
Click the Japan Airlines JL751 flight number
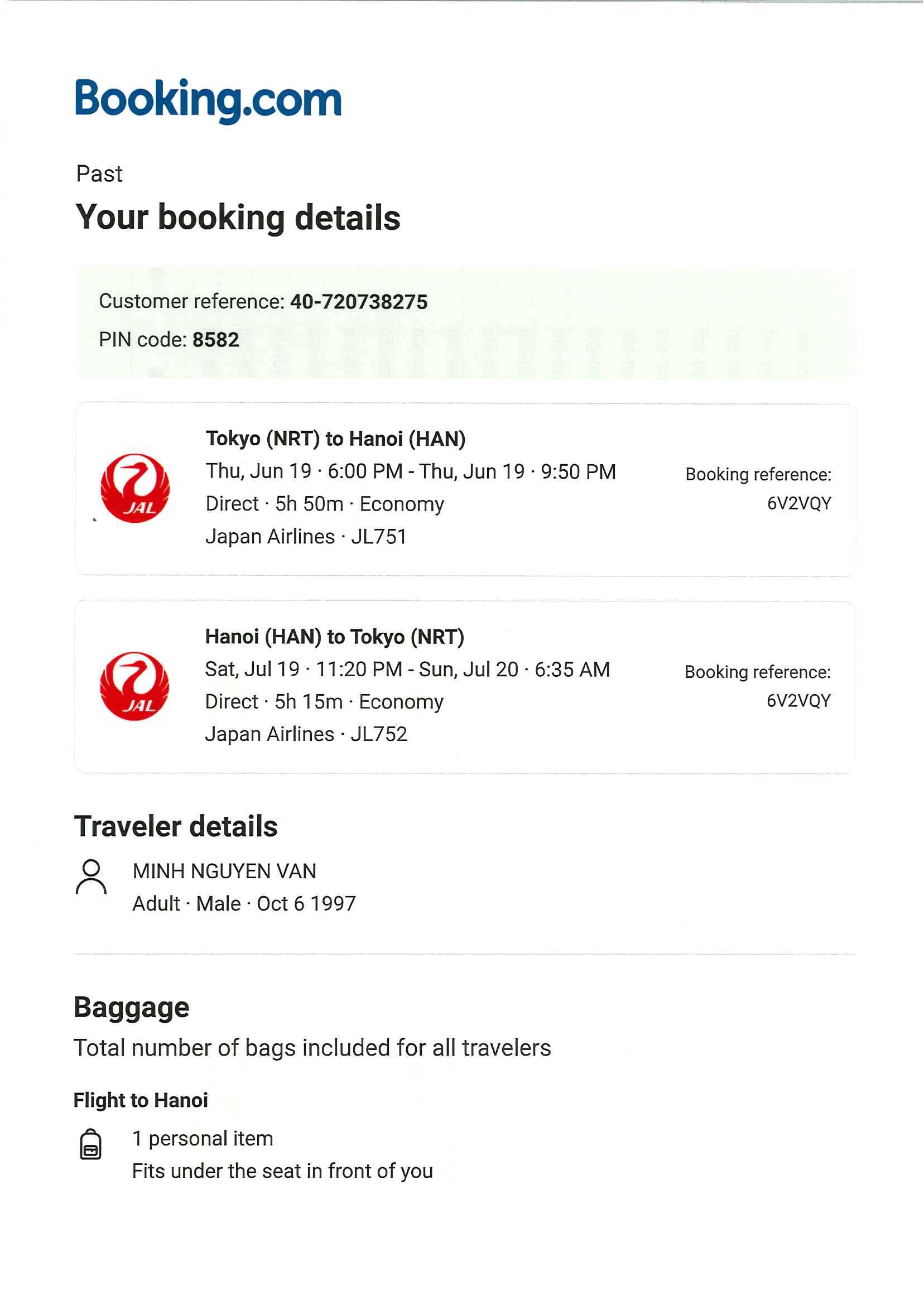[x=379, y=536]
